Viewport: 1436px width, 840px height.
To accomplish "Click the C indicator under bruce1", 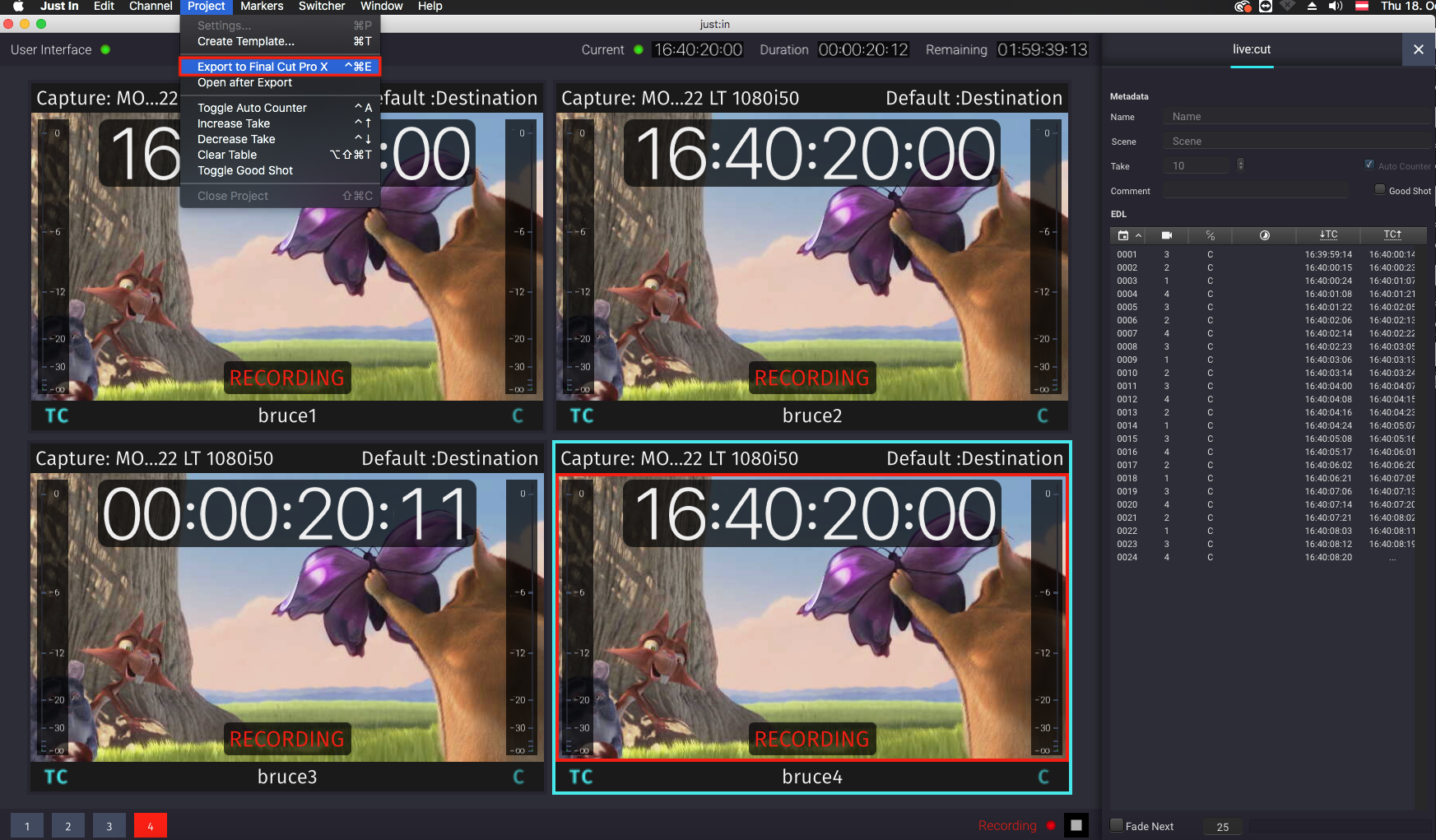I will (x=518, y=415).
